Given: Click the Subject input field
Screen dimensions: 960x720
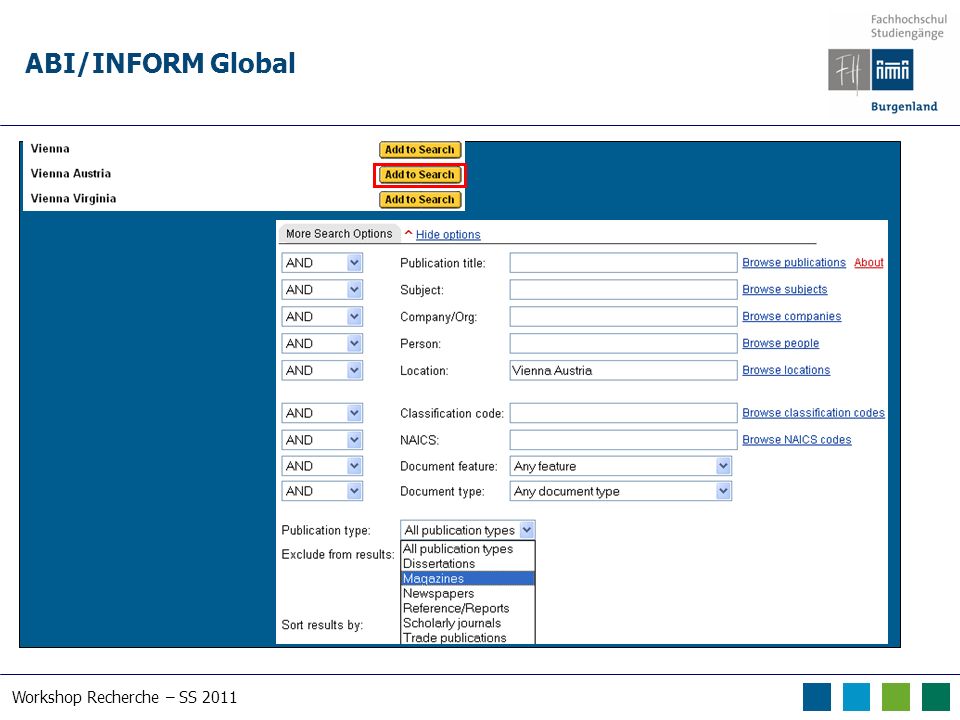Looking at the screenshot, I should pyautogui.click(x=623, y=290).
